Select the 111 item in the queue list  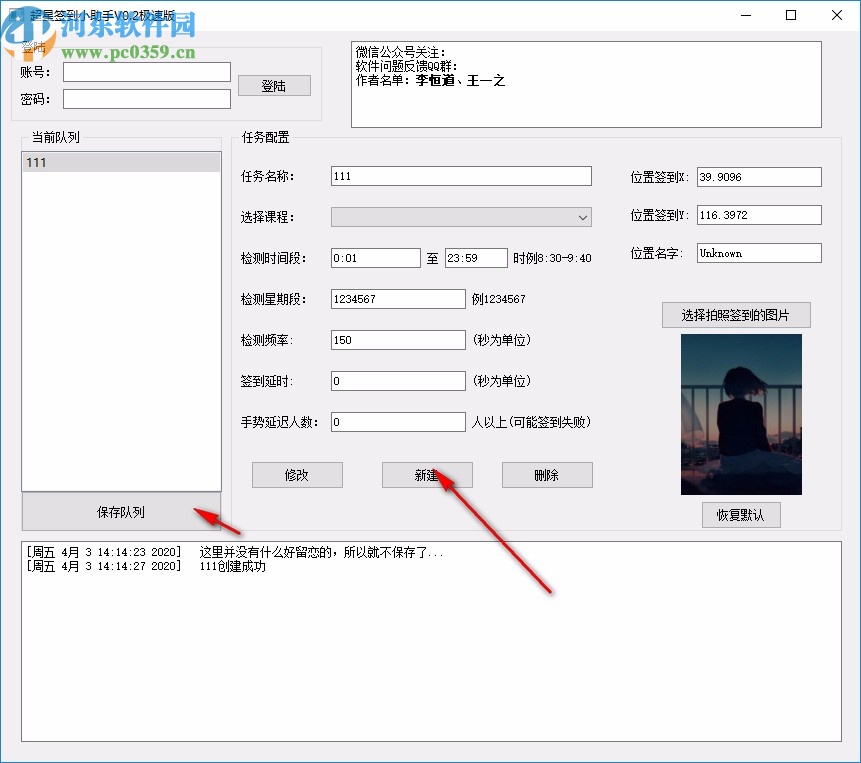[x=121, y=162]
